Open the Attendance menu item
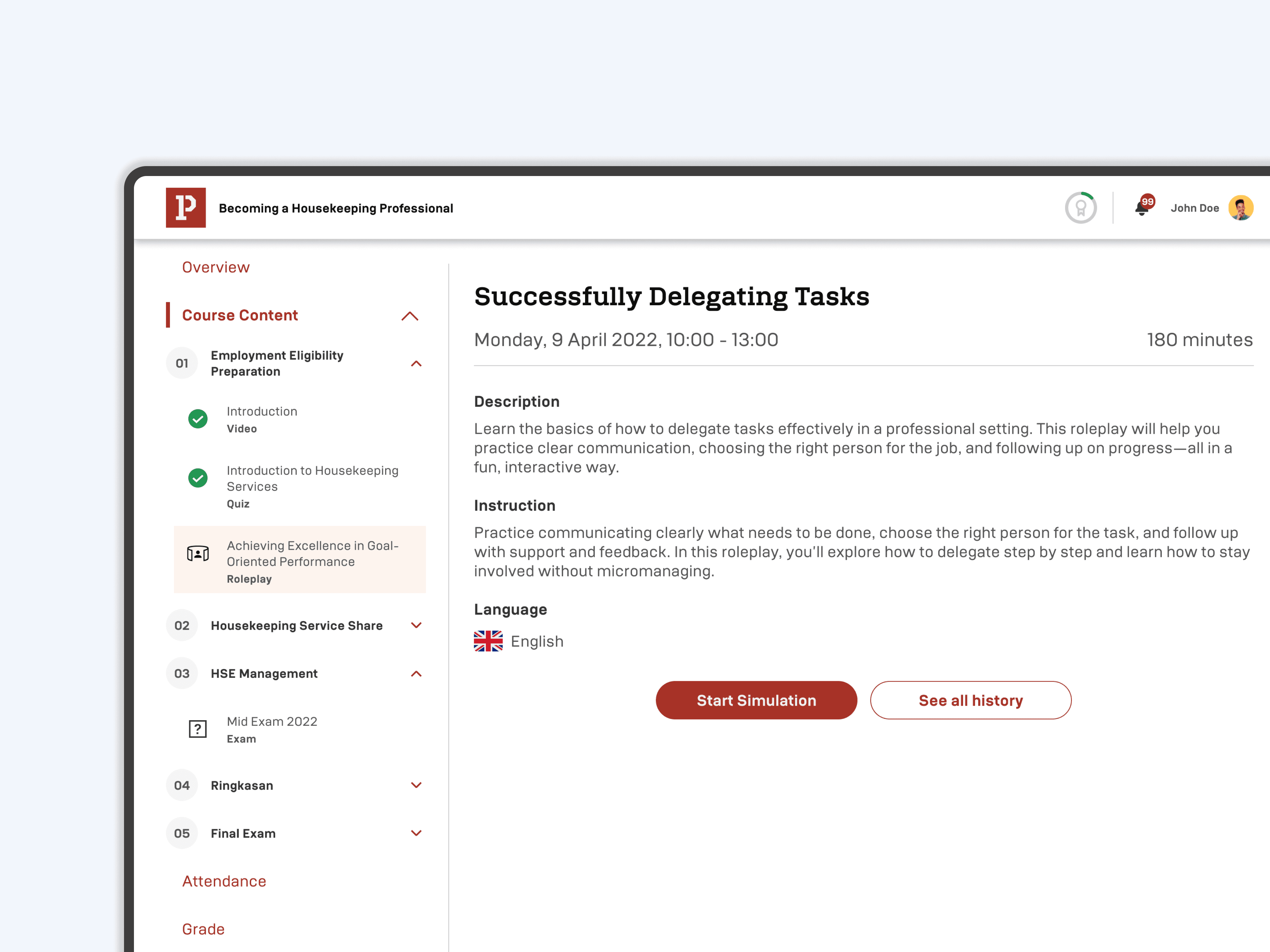The width and height of the screenshot is (1270, 952). 224,881
